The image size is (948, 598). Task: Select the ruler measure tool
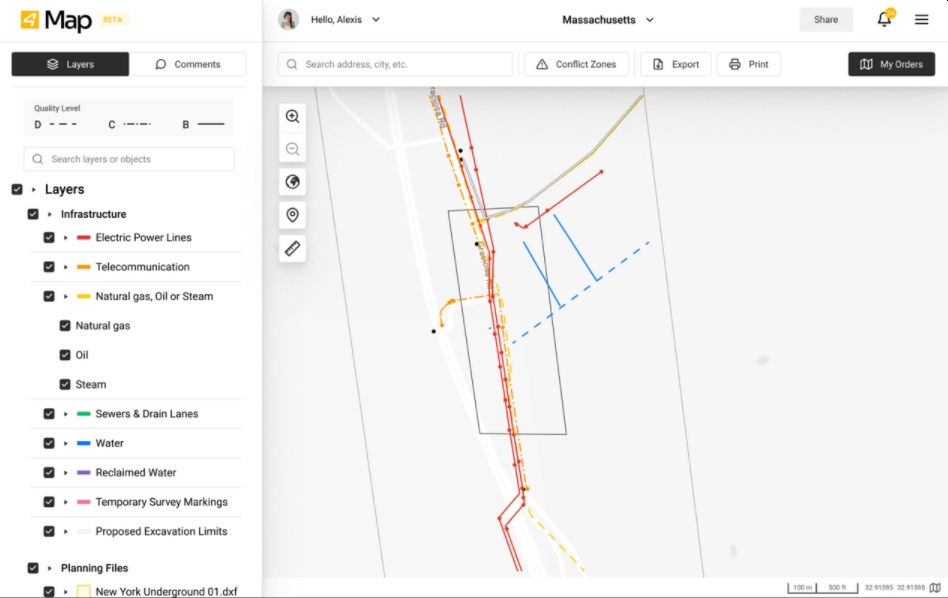[292, 248]
